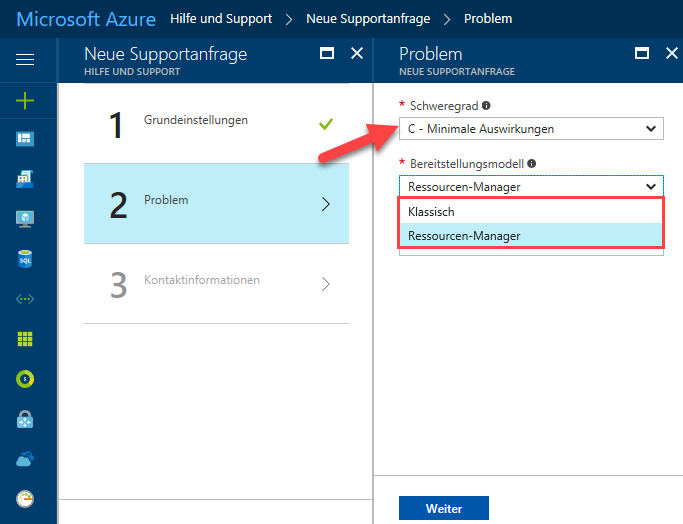Viewport: 683px width, 524px height.
Task: Click the Bereitstellungsmodell info icon
Action: 531,163
